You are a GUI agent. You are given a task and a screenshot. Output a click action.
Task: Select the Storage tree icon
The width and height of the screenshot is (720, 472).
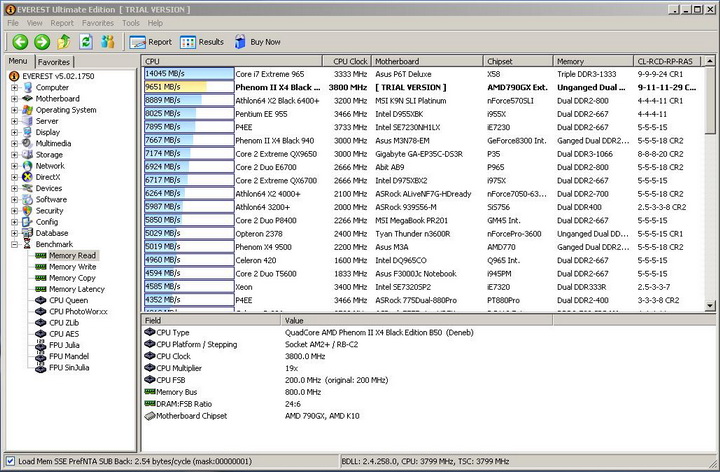[x=28, y=155]
